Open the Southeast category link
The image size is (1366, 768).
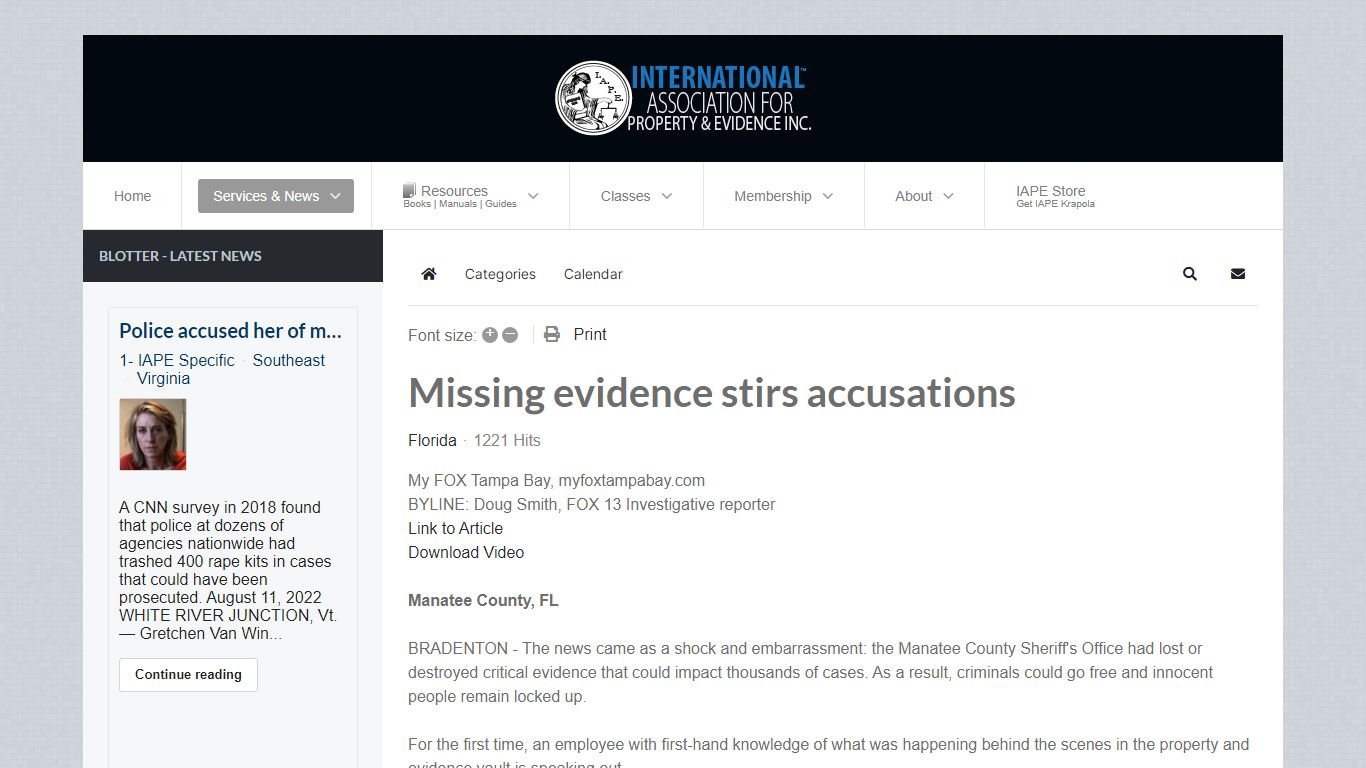tap(288, 360)
